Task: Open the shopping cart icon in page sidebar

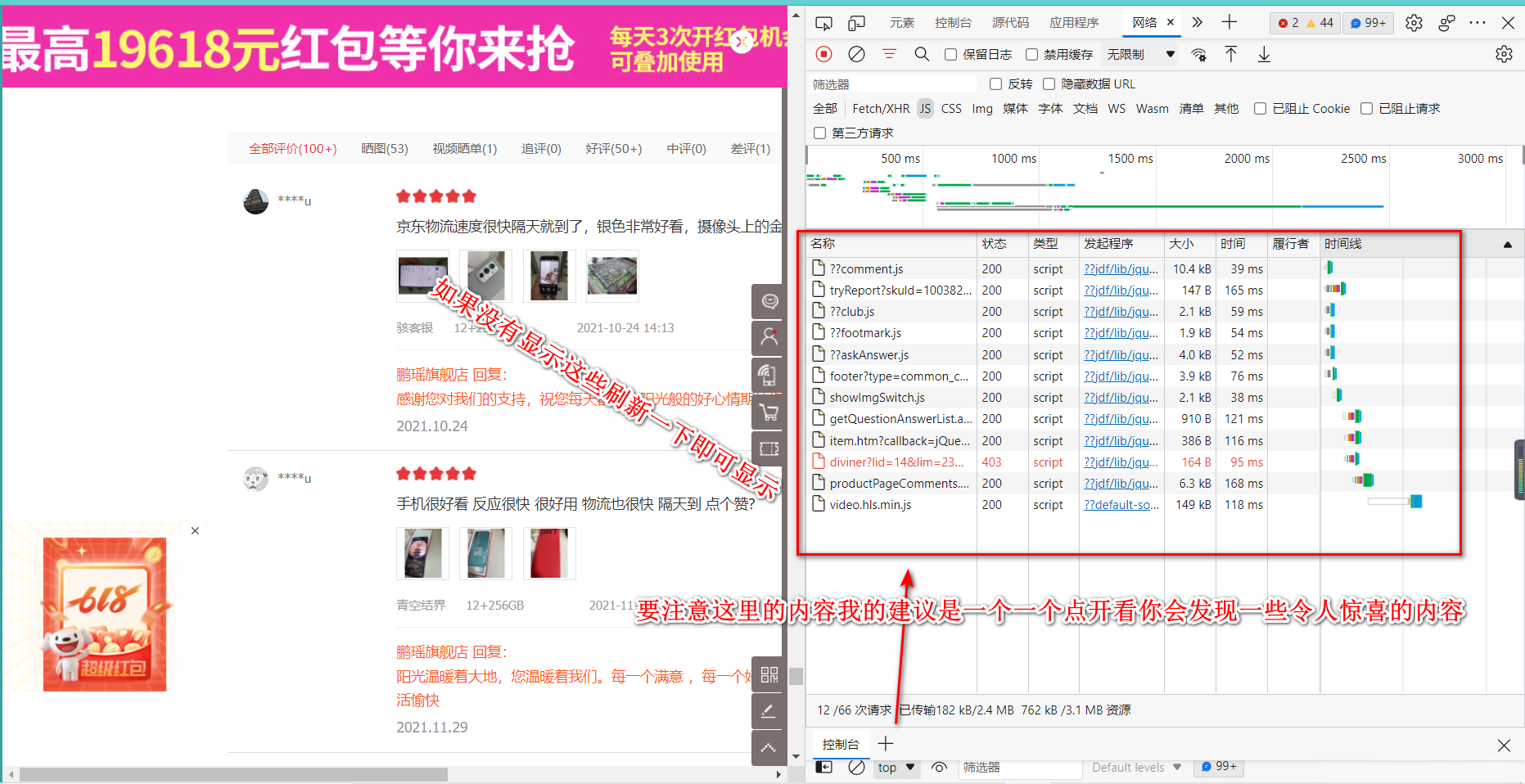Action: click(x=768, y=412)
